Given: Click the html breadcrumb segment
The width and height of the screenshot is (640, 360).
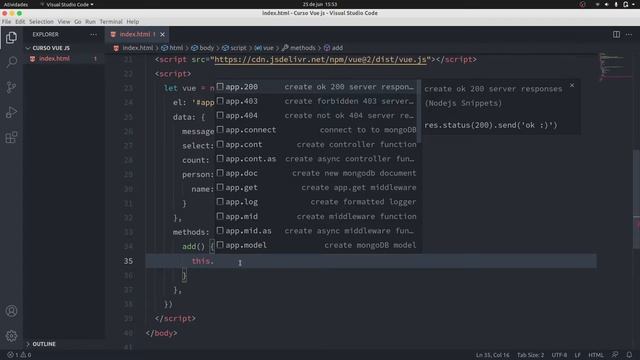Looking at the screenshot, I should coord(172,48).
